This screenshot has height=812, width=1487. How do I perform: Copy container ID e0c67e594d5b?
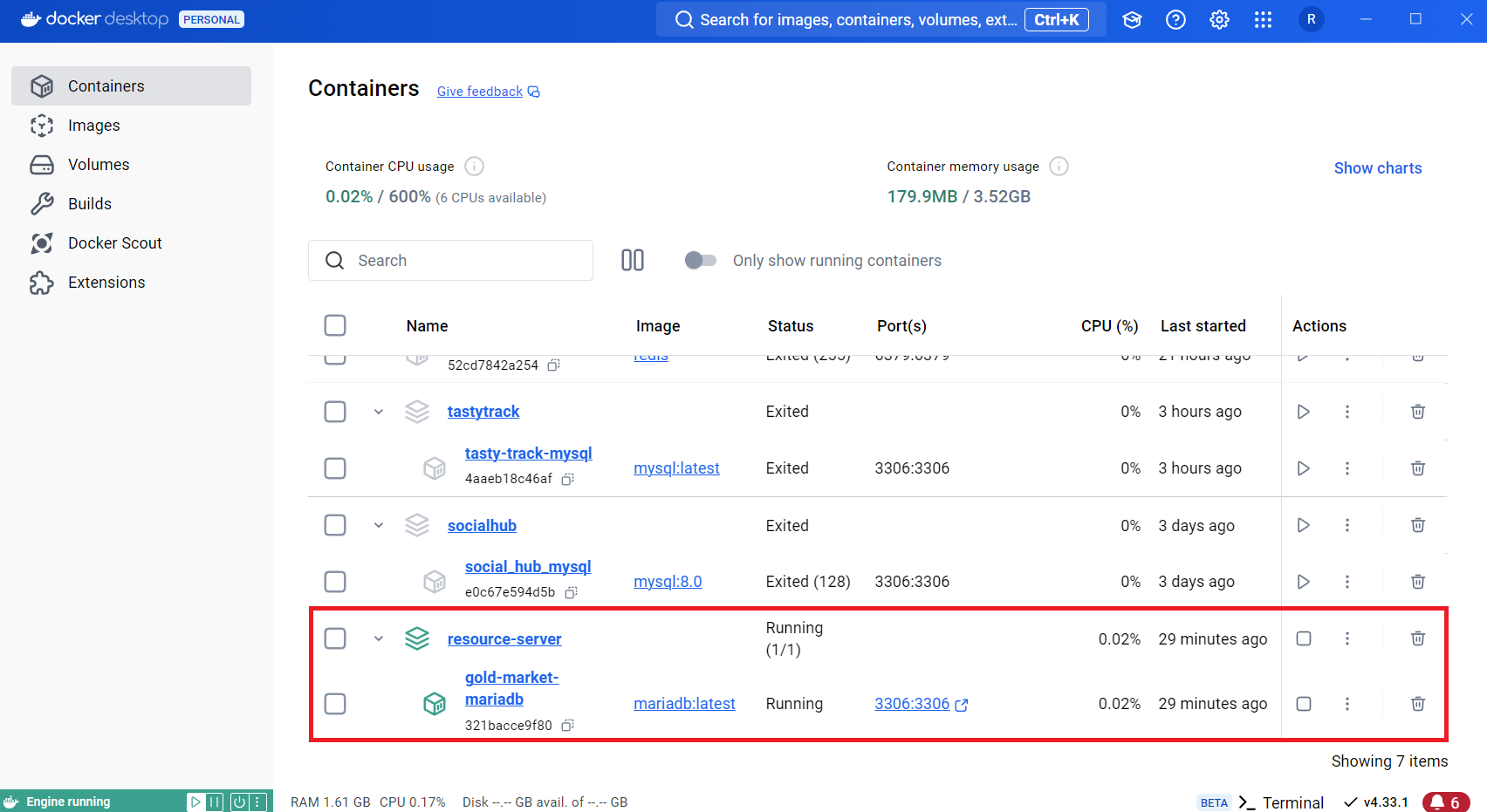point(571,592)
